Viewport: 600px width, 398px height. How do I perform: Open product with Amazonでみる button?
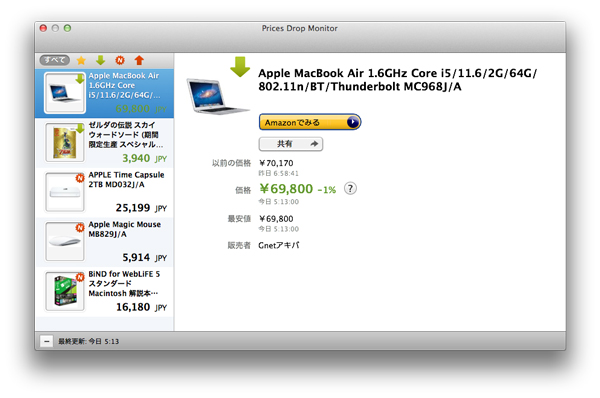[310, 122]
